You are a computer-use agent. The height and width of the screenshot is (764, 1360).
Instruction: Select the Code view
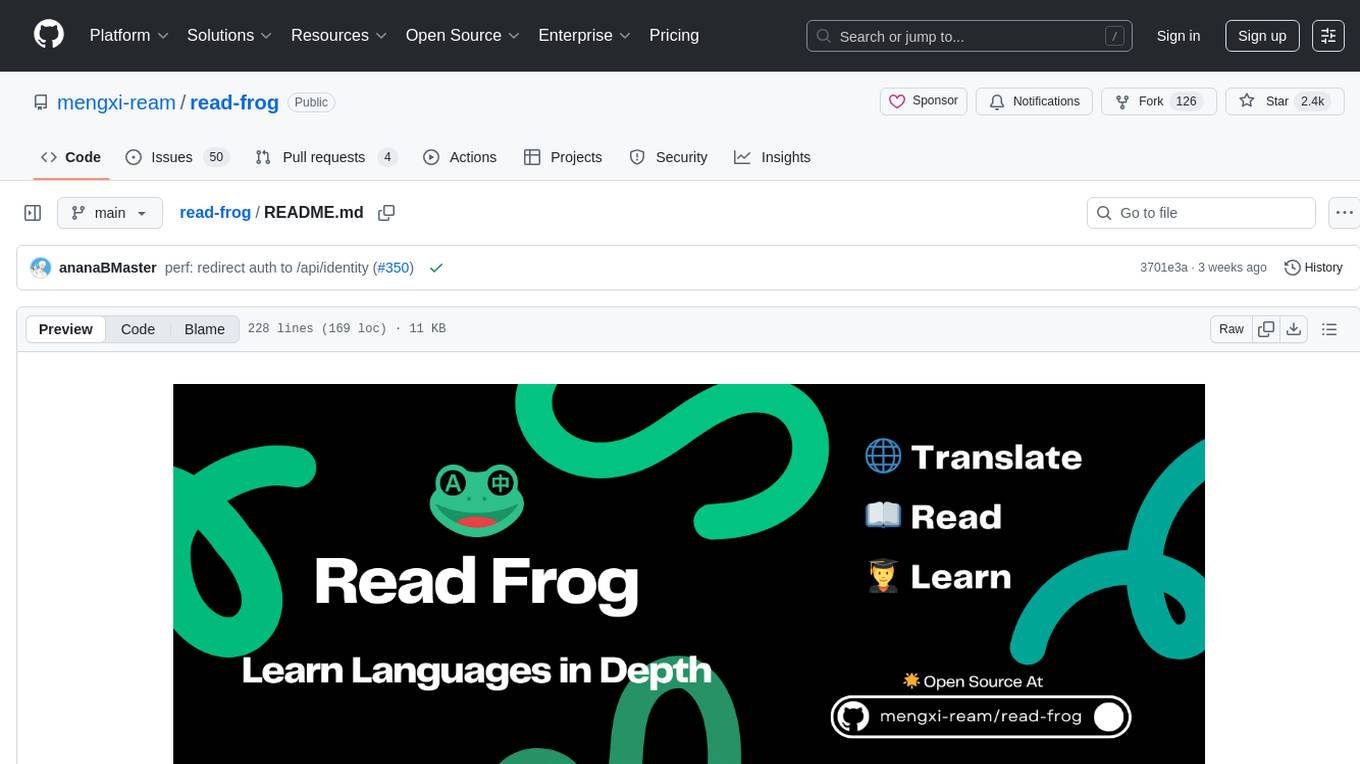point(138,329)
